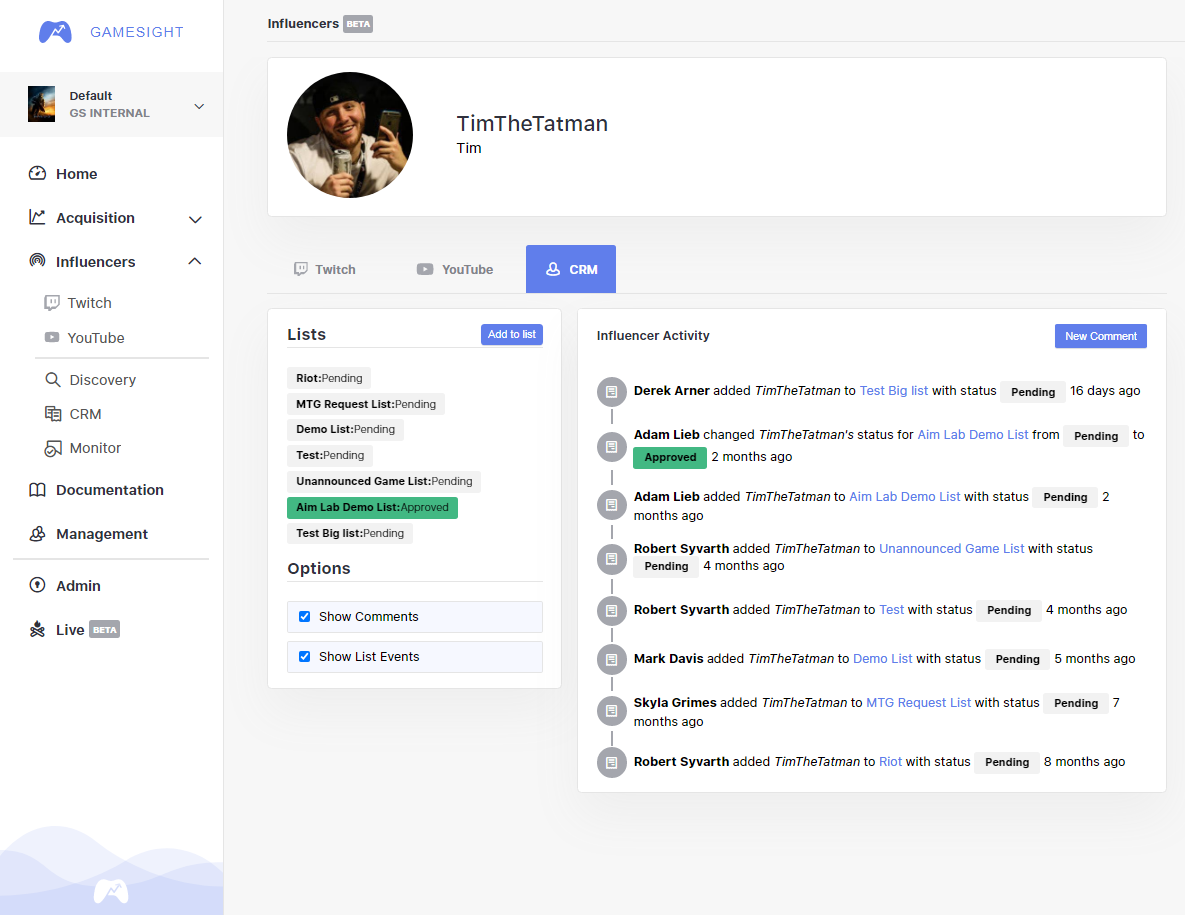Toggle the Show List Events checkbox

tap(305, 657)
